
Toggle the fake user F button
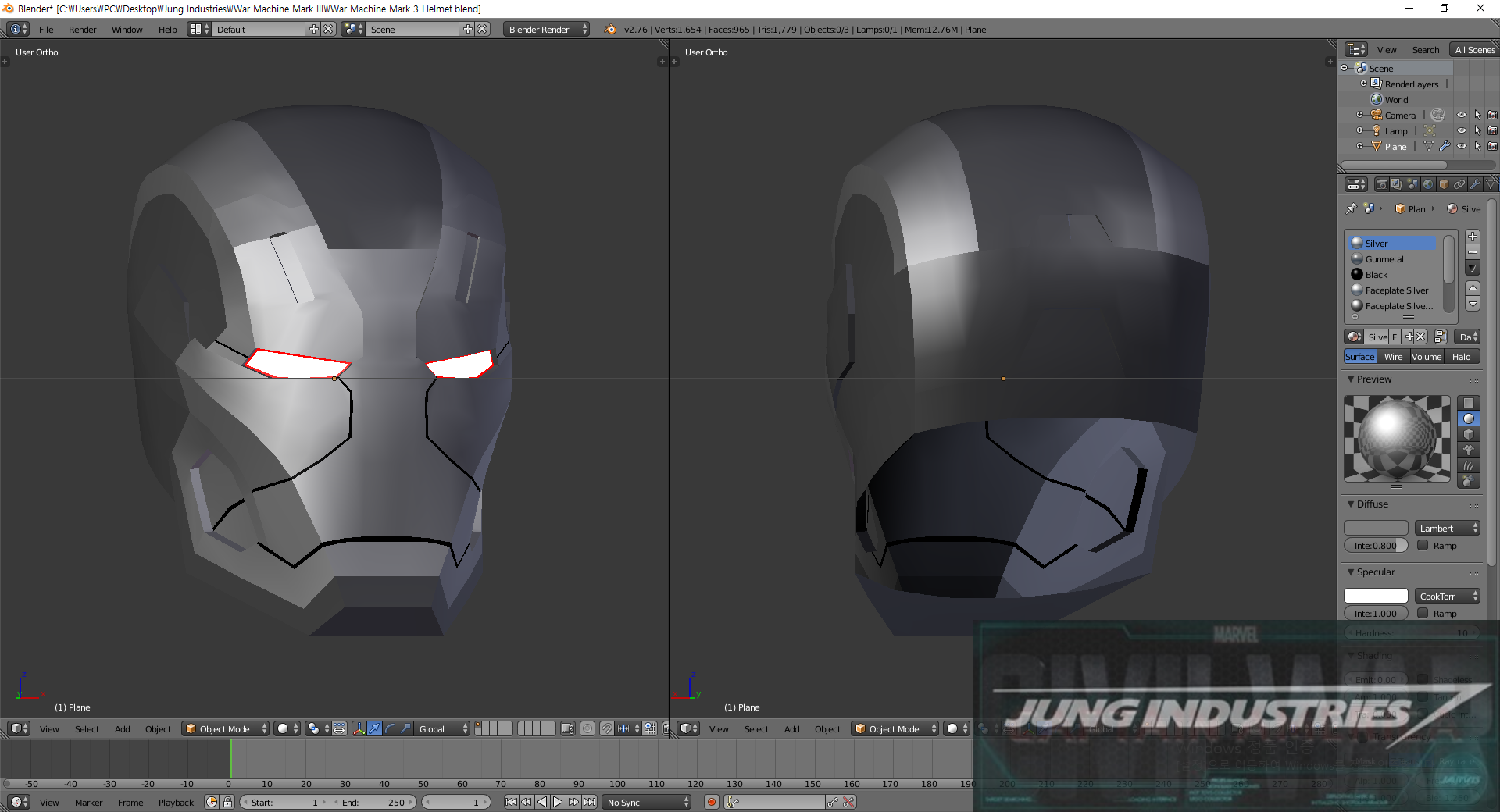coord(1395,337)
